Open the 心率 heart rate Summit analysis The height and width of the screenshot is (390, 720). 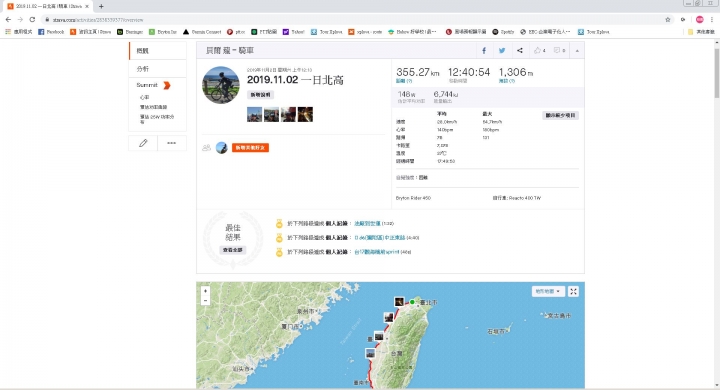click(x=145, y=97)
